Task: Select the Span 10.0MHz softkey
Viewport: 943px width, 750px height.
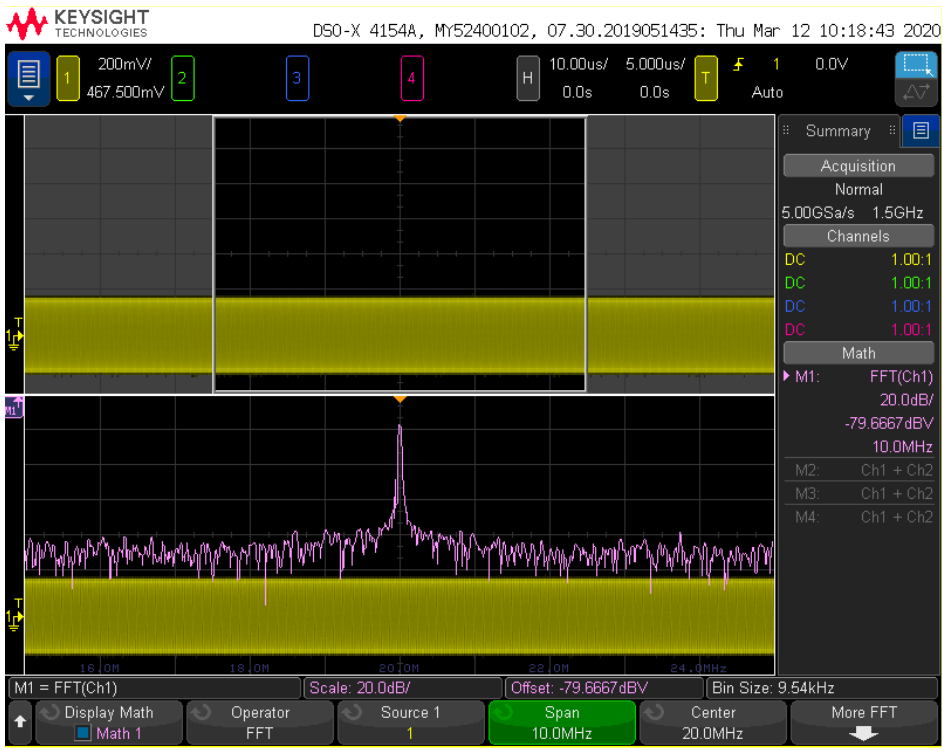Action: tap(561, 722)
